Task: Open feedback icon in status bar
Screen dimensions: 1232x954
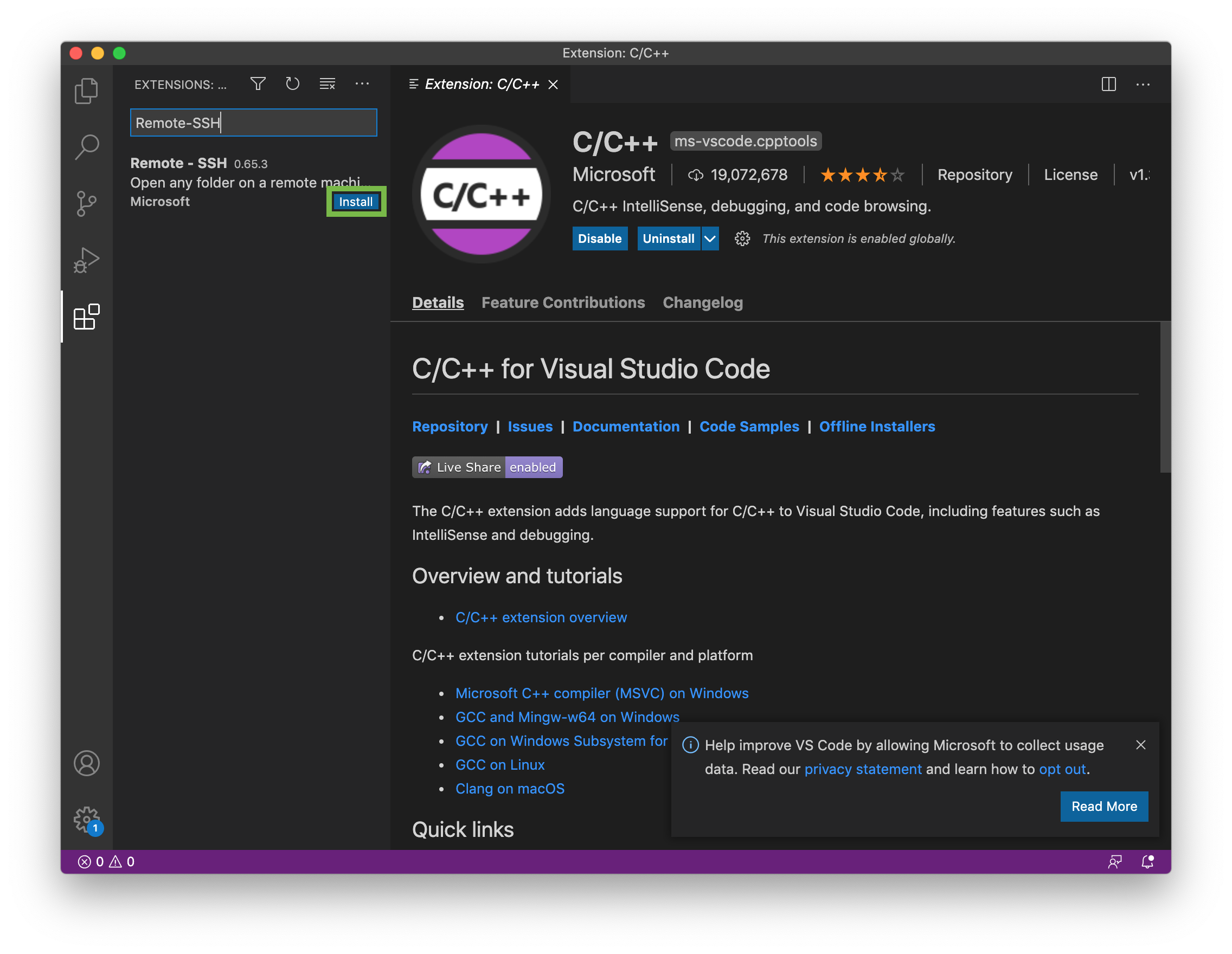Action: pyautogui.click(x=1115, y=861)
